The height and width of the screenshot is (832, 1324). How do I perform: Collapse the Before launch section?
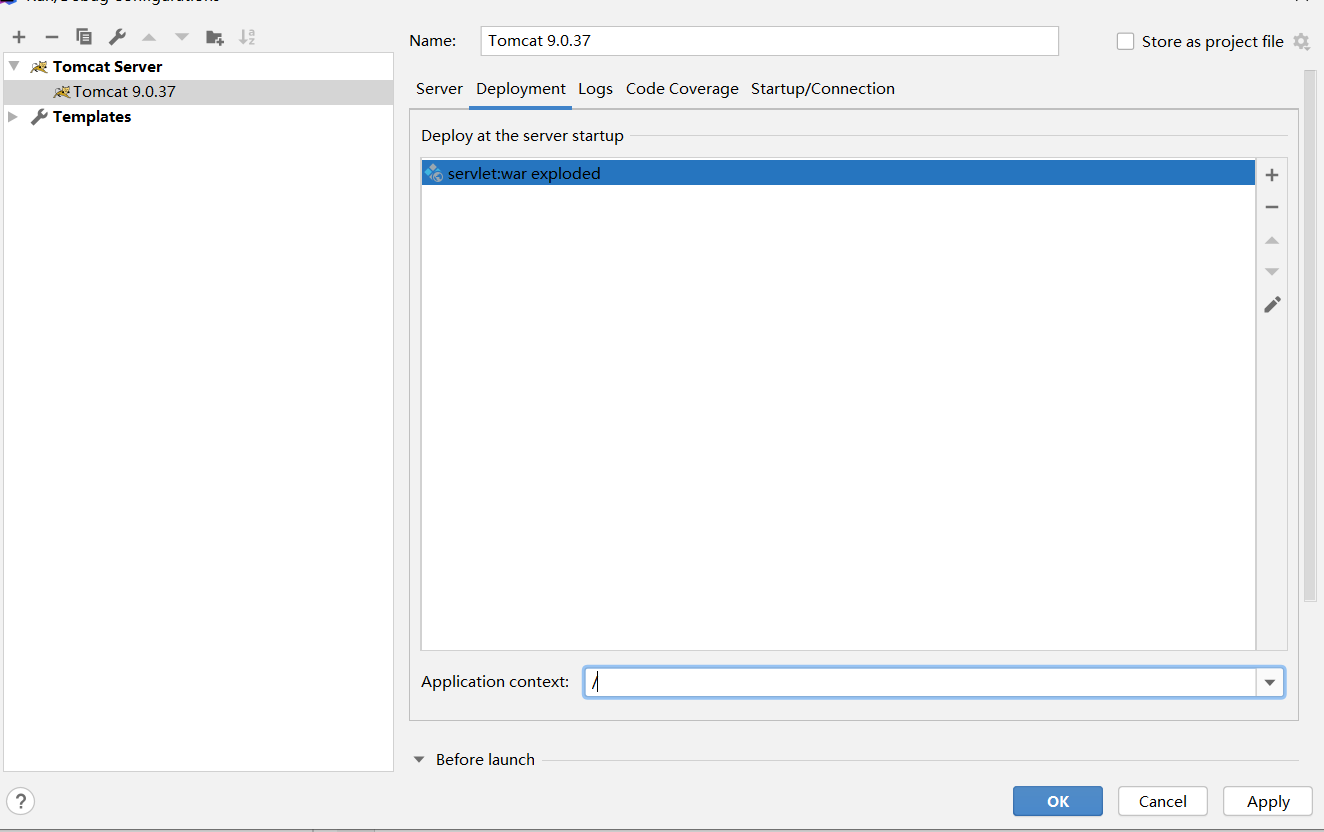419,760
